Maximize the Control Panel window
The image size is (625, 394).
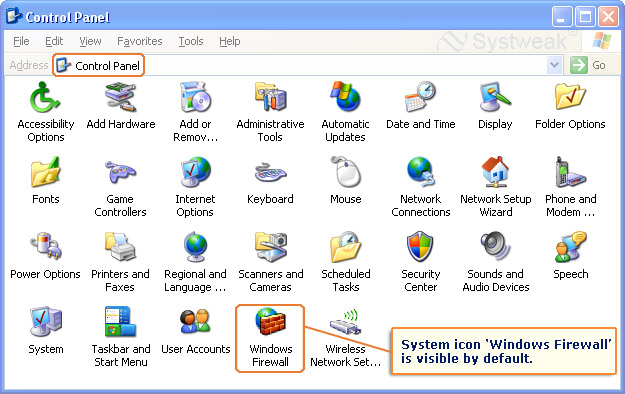click(x=585, y=17)
